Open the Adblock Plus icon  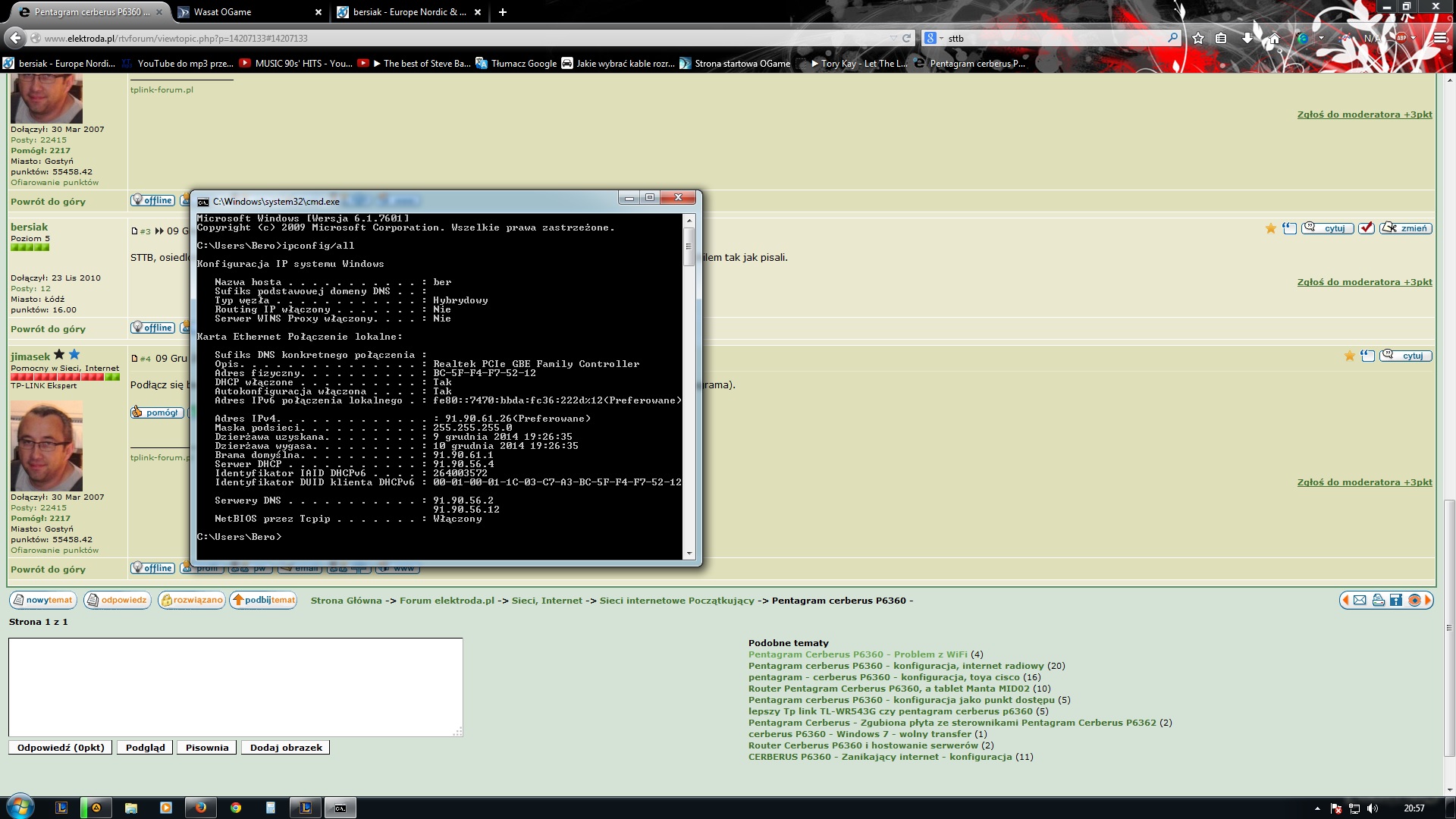coord(1401,38)
